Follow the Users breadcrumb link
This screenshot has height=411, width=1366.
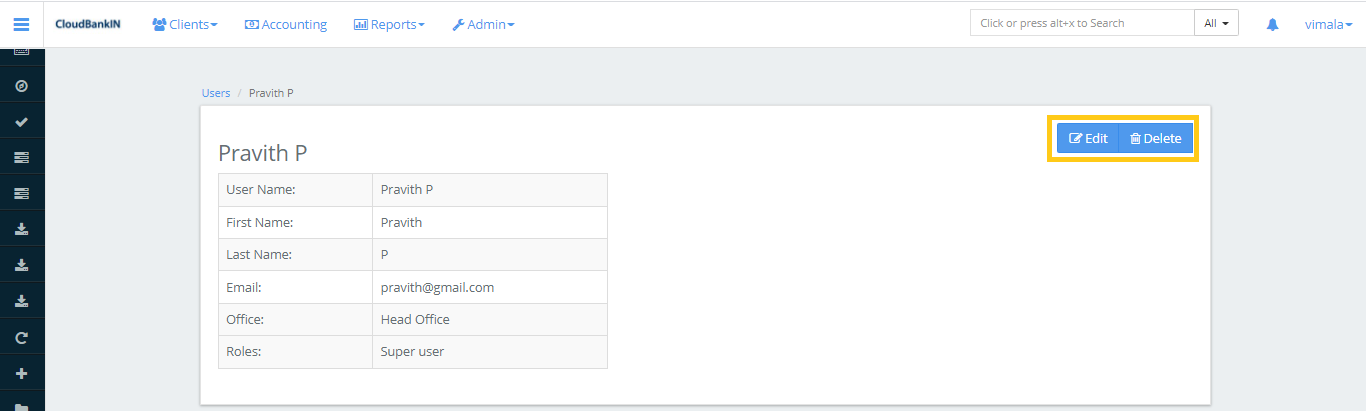[216, 93]
